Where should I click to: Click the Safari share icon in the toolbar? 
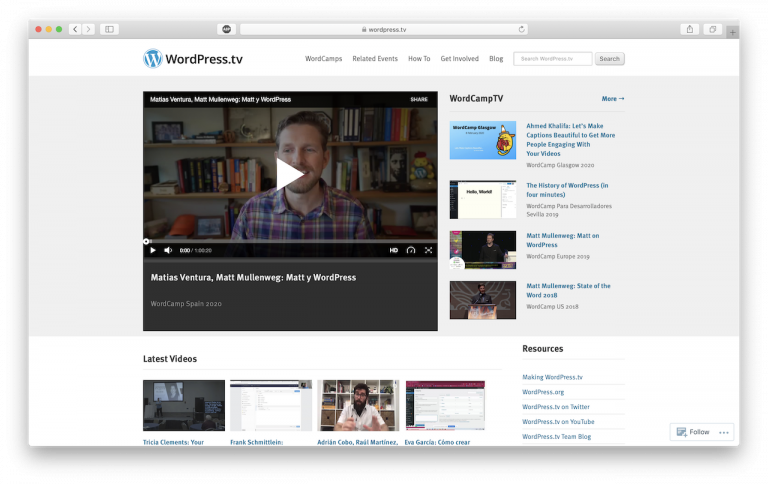click(690, 29)
